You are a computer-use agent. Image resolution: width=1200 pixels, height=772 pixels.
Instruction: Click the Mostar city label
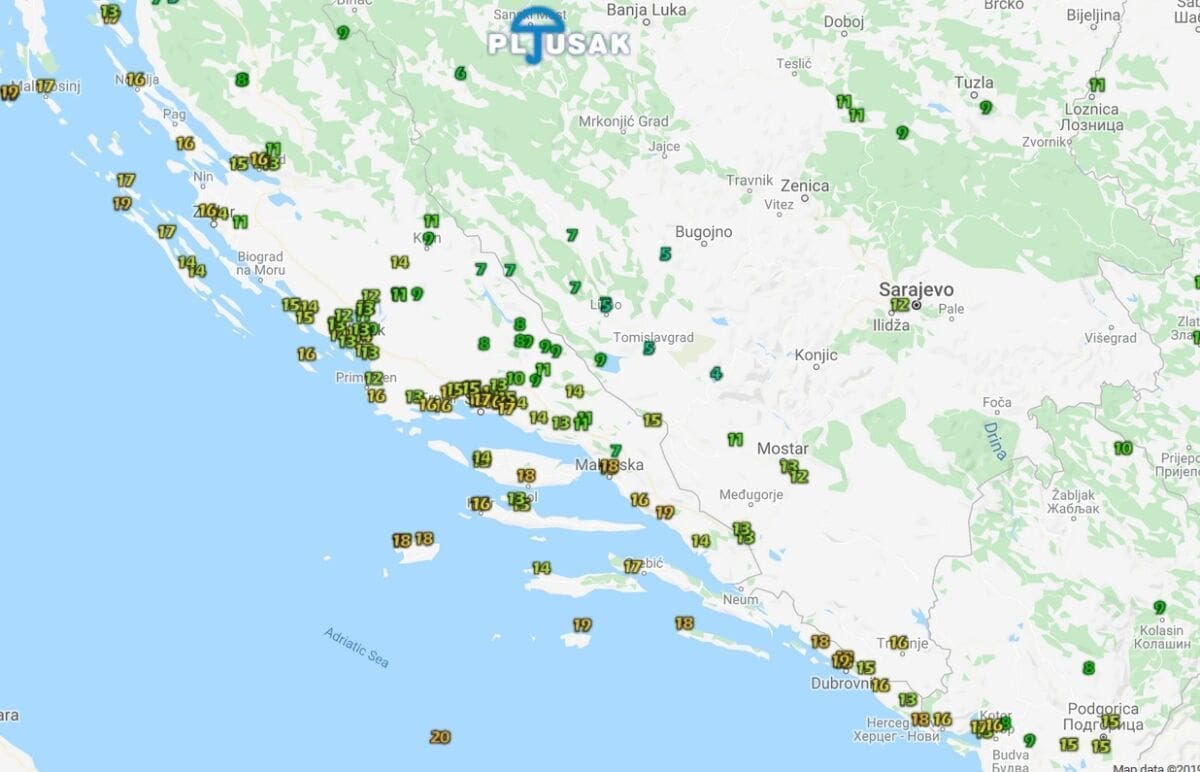click(782, 449)
